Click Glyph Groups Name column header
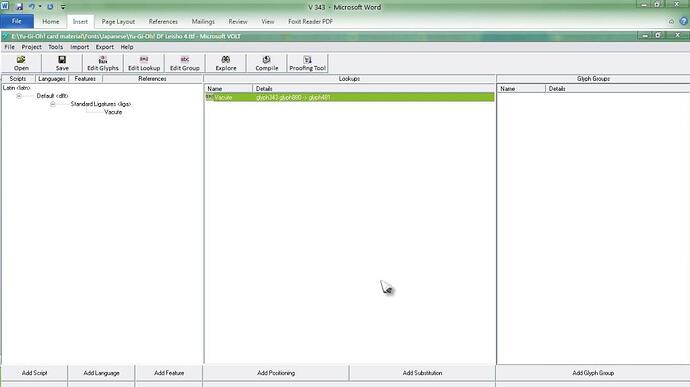This screenshot has width=690, height=387. (x=521, y=88)
